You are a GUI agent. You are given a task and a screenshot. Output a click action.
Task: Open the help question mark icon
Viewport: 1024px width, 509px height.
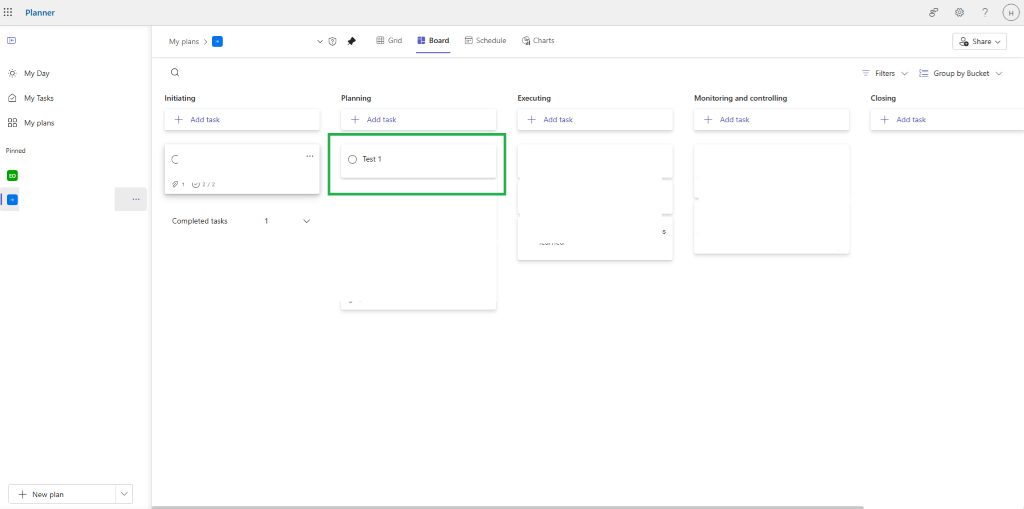(985, 12)
